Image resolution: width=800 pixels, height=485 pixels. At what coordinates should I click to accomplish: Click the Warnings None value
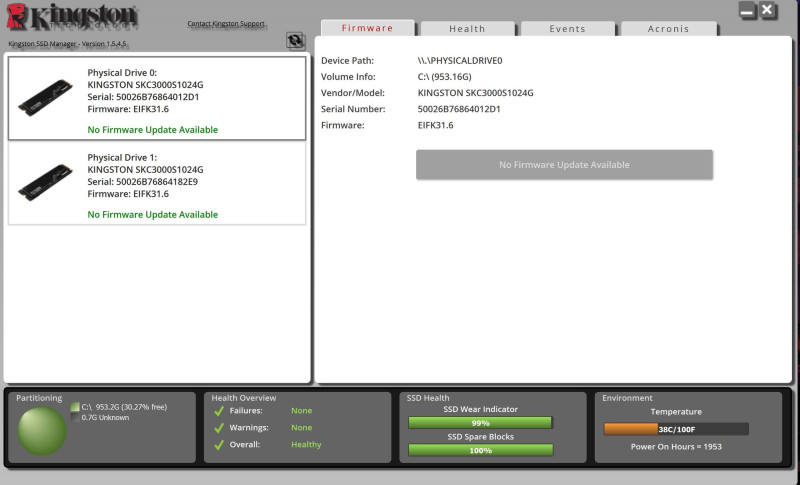click(302, 428)
